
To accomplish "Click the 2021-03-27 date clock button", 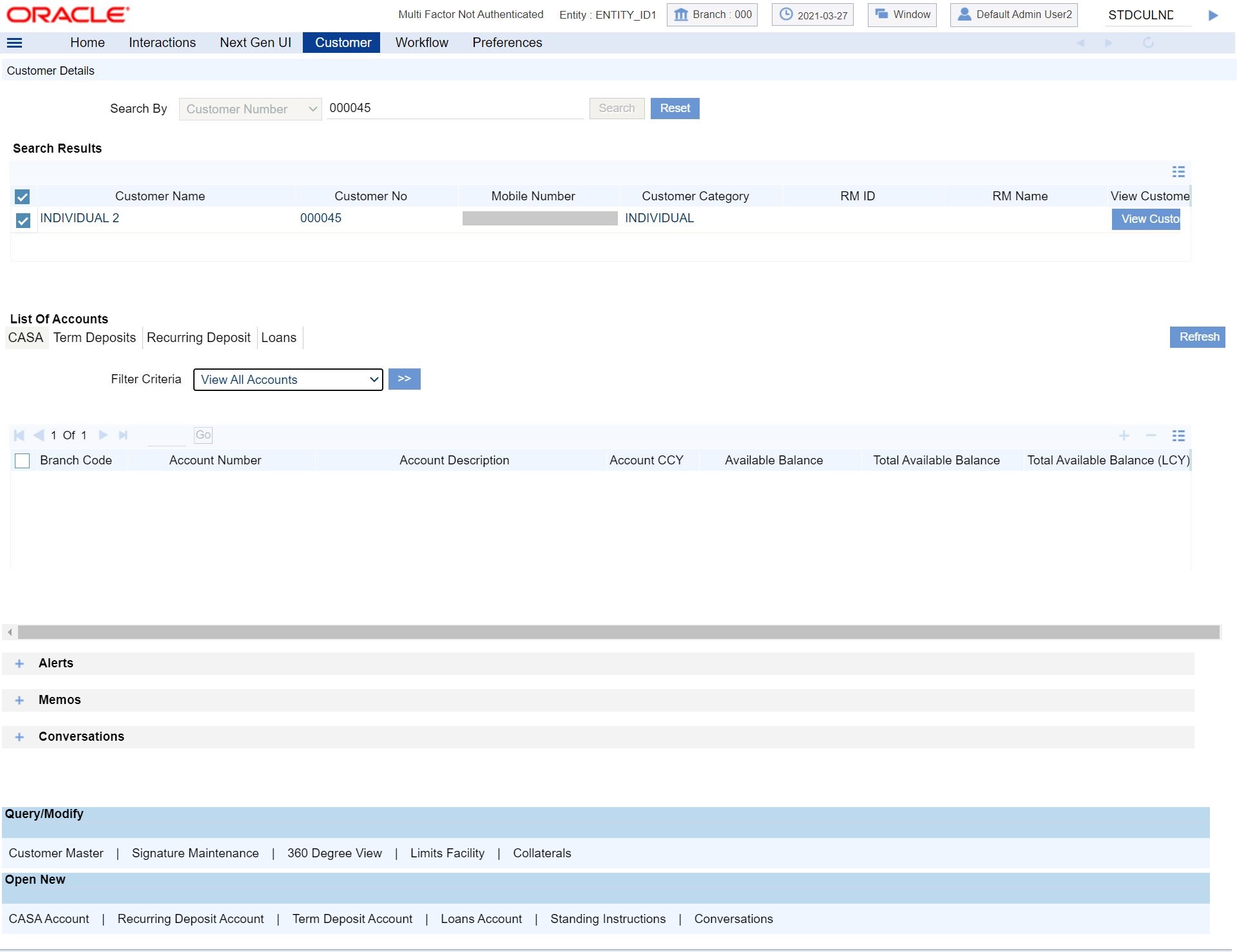I will [x=812, y=15].
